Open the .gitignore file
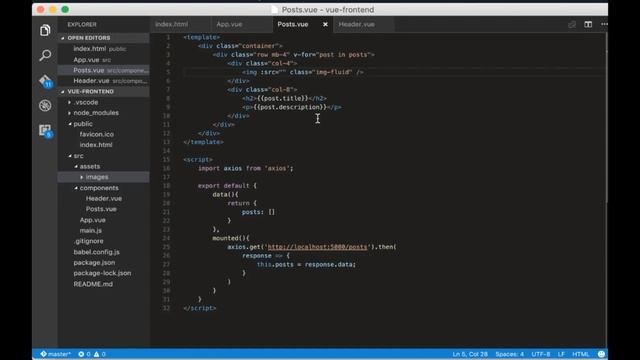Screen dimensions: 640x360 [104, 241]
